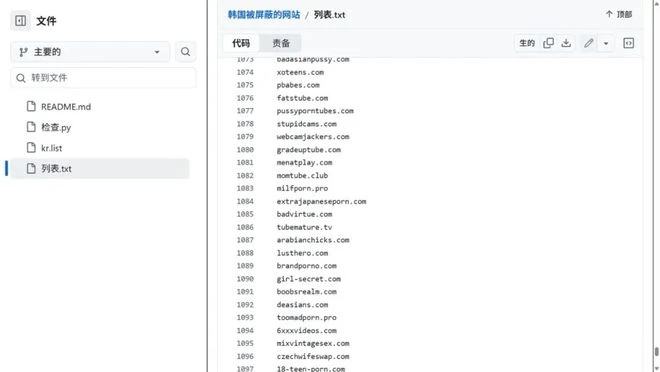Click the 检查.py file icon
Screen dimensions: 660x372
point(31,127)
